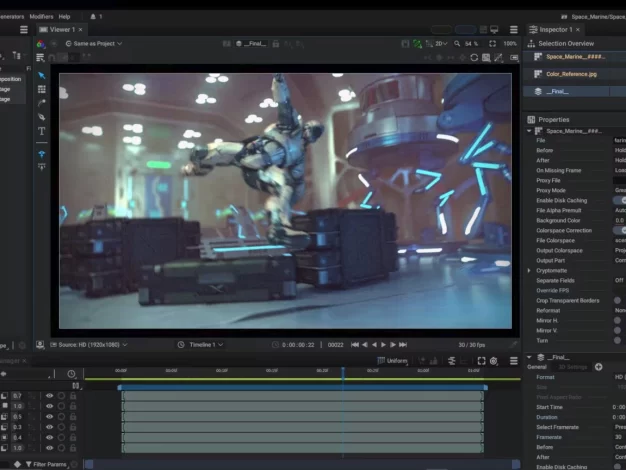Click the Filter Params button
626x470 pixels.
coord(50,464)
